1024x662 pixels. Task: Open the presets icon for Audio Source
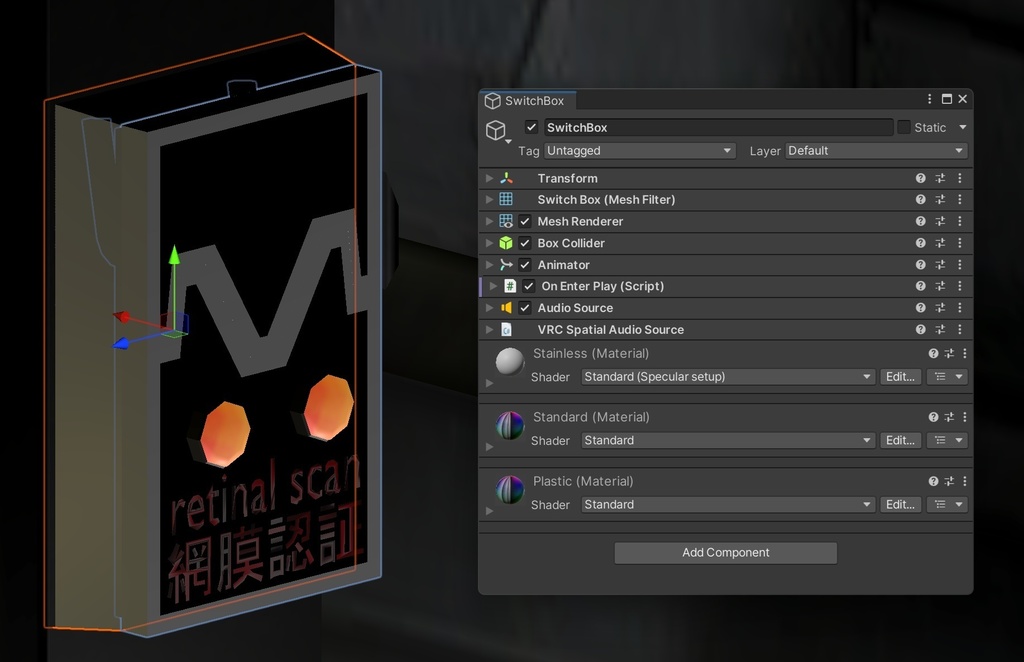point(940,307)
